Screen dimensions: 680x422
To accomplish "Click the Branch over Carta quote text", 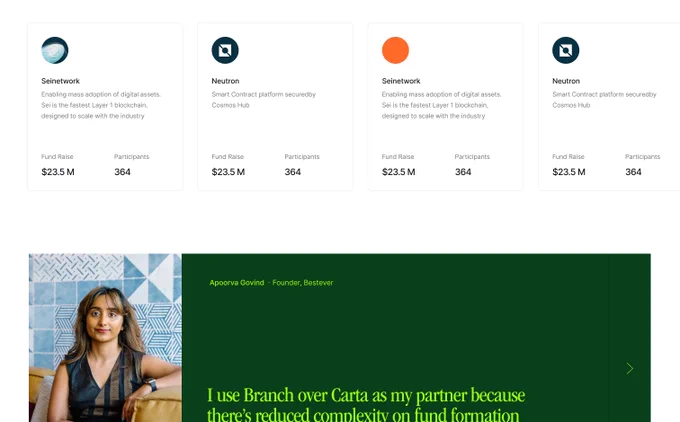I will (x=366, y=404).
